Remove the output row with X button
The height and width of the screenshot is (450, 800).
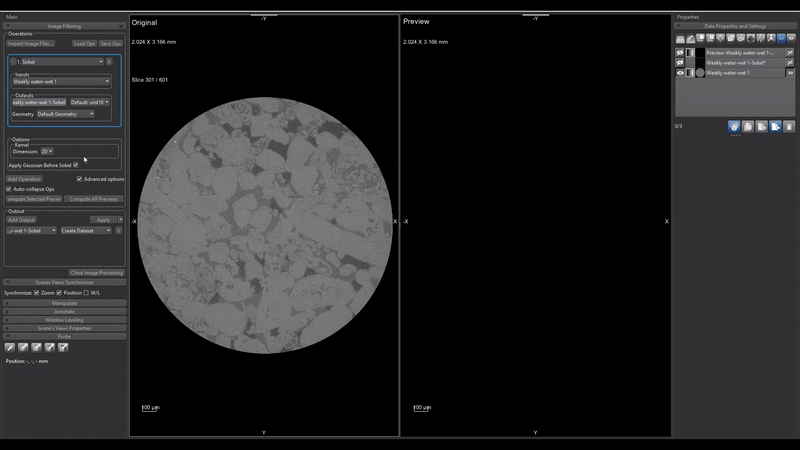tap(118, 231)
